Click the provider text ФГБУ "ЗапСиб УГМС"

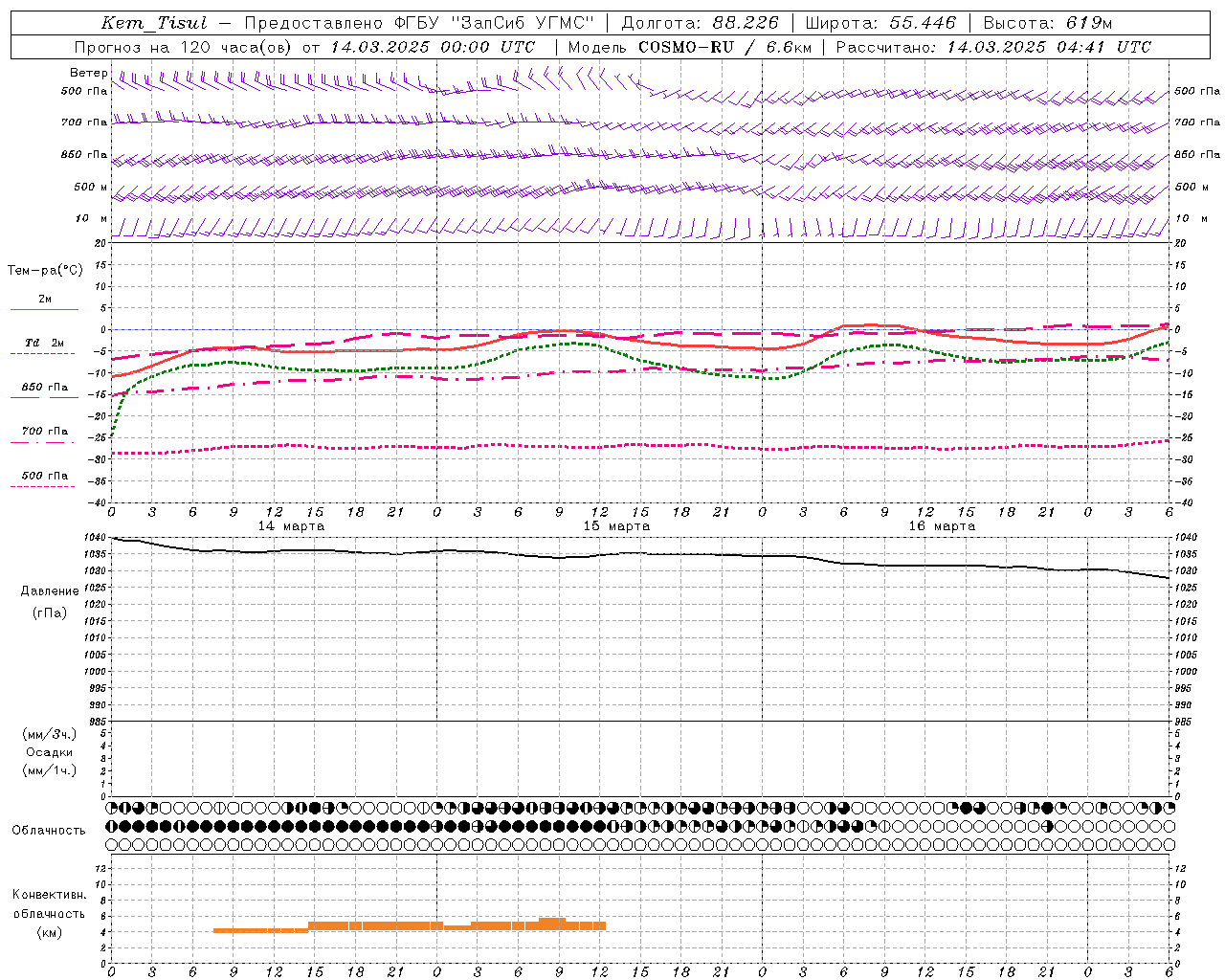pyautogui.click(x=496, y=23)
